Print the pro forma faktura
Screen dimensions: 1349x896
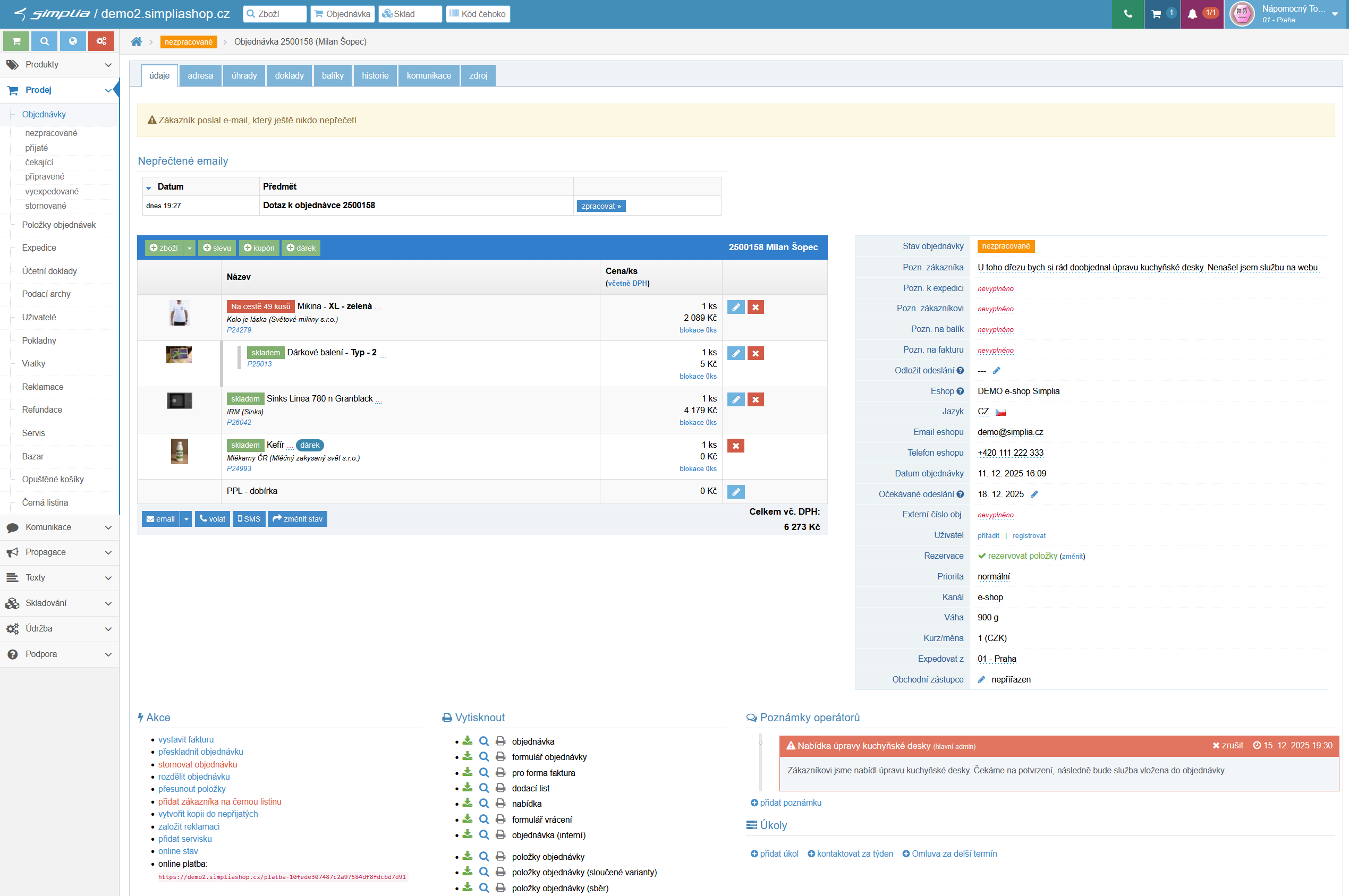click(x=500, y=773)
